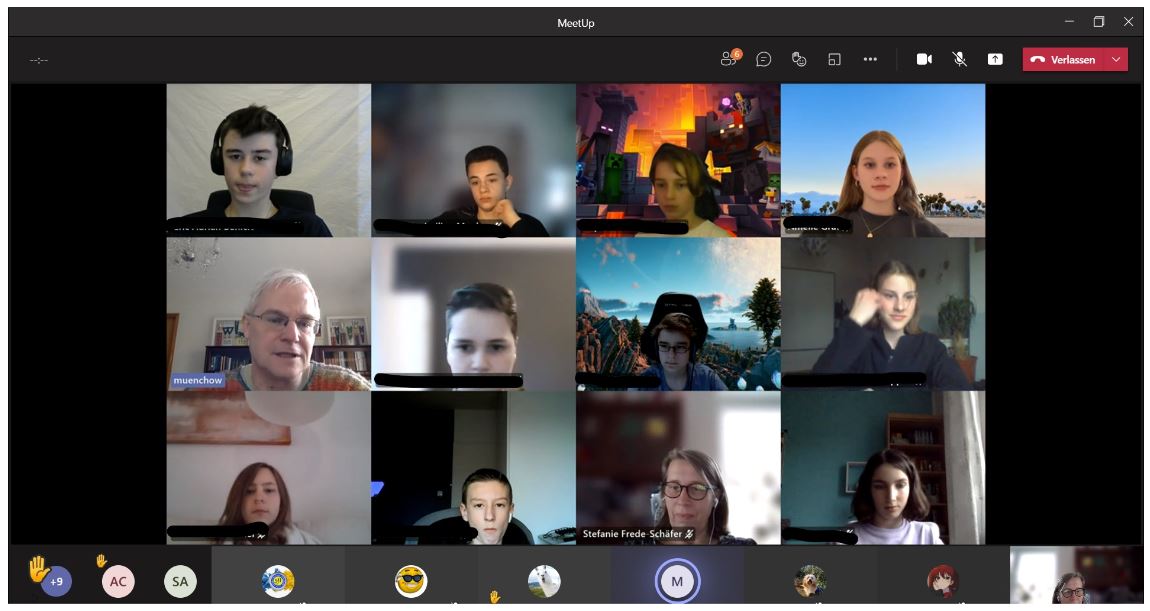Select the SA participant avatar
This screenshot has width=1150, height=611.
coord(179,581)
